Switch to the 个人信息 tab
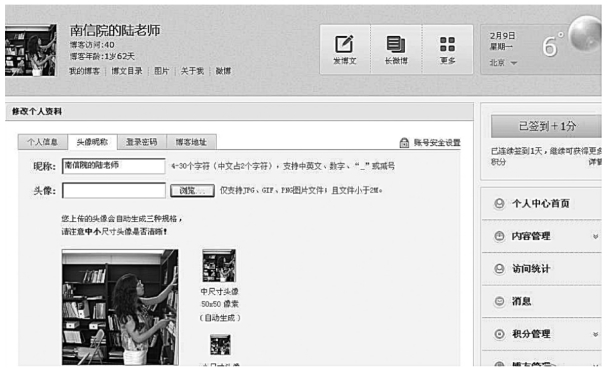Viewport: 607px width, 373px height. click(x=43, y=142)
